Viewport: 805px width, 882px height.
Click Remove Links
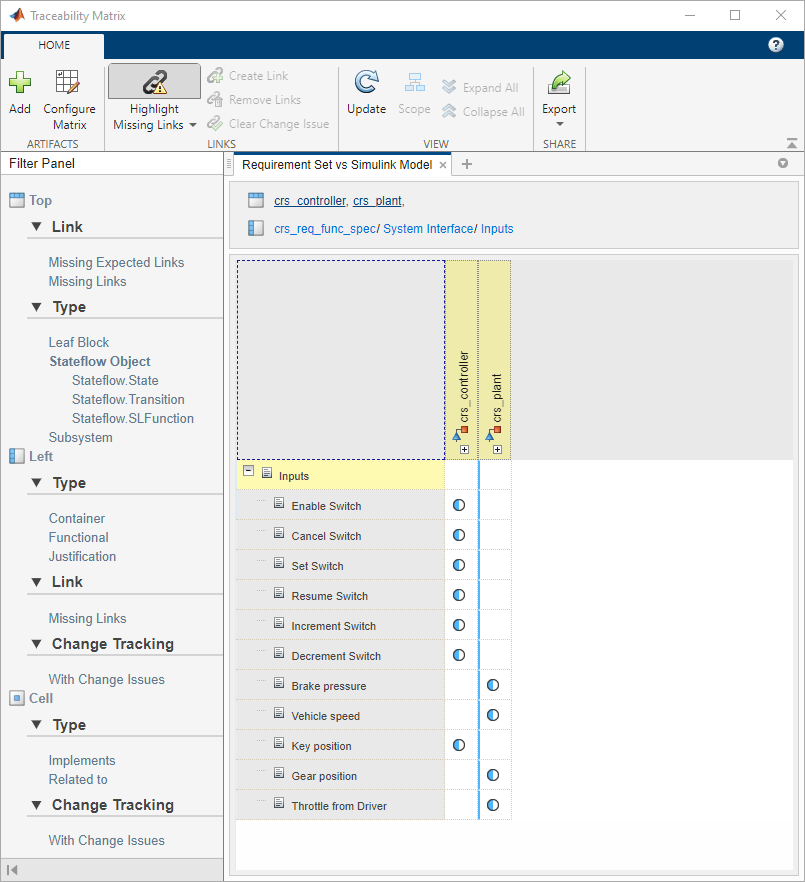(x=254, y=100)
